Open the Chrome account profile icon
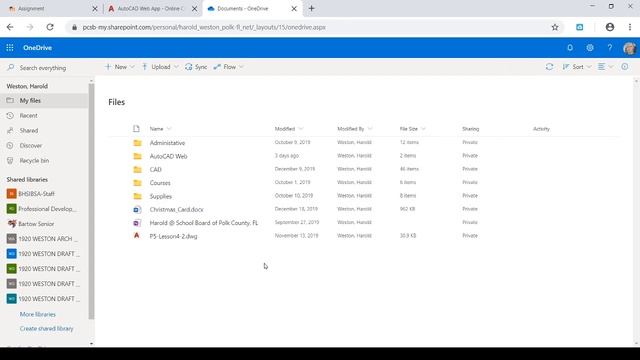The image size is (640, 360). click(x=610, y=27)
